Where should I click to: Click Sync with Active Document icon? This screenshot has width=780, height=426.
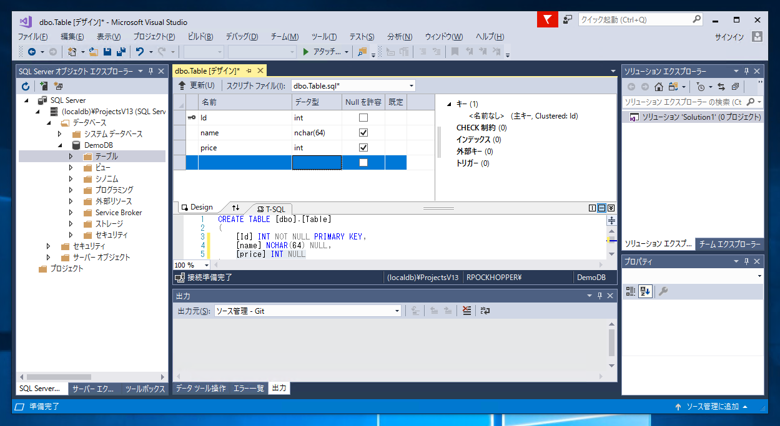tap(721, 87)
